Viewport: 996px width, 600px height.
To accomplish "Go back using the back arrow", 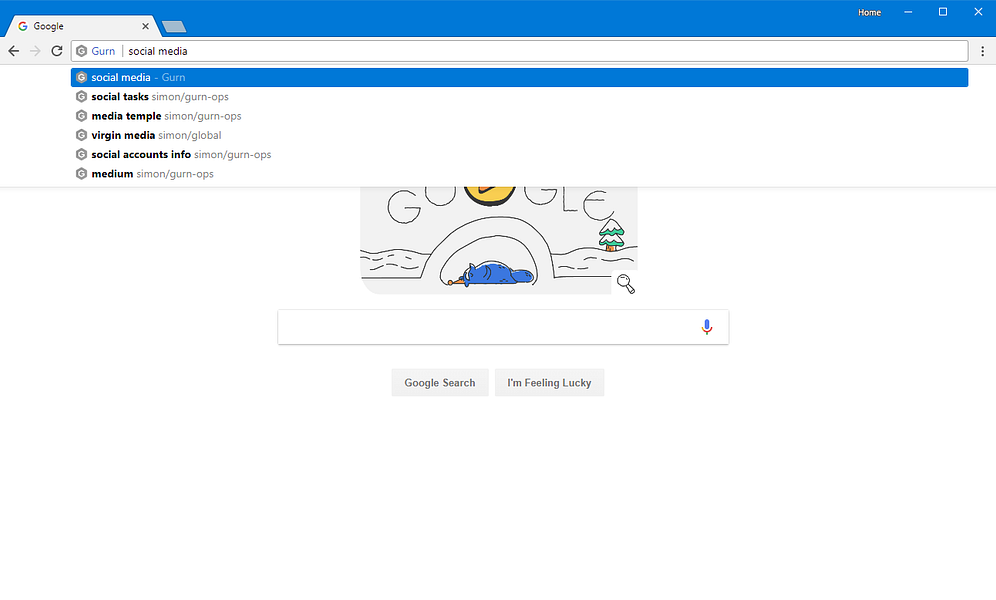I will point(13,51).
